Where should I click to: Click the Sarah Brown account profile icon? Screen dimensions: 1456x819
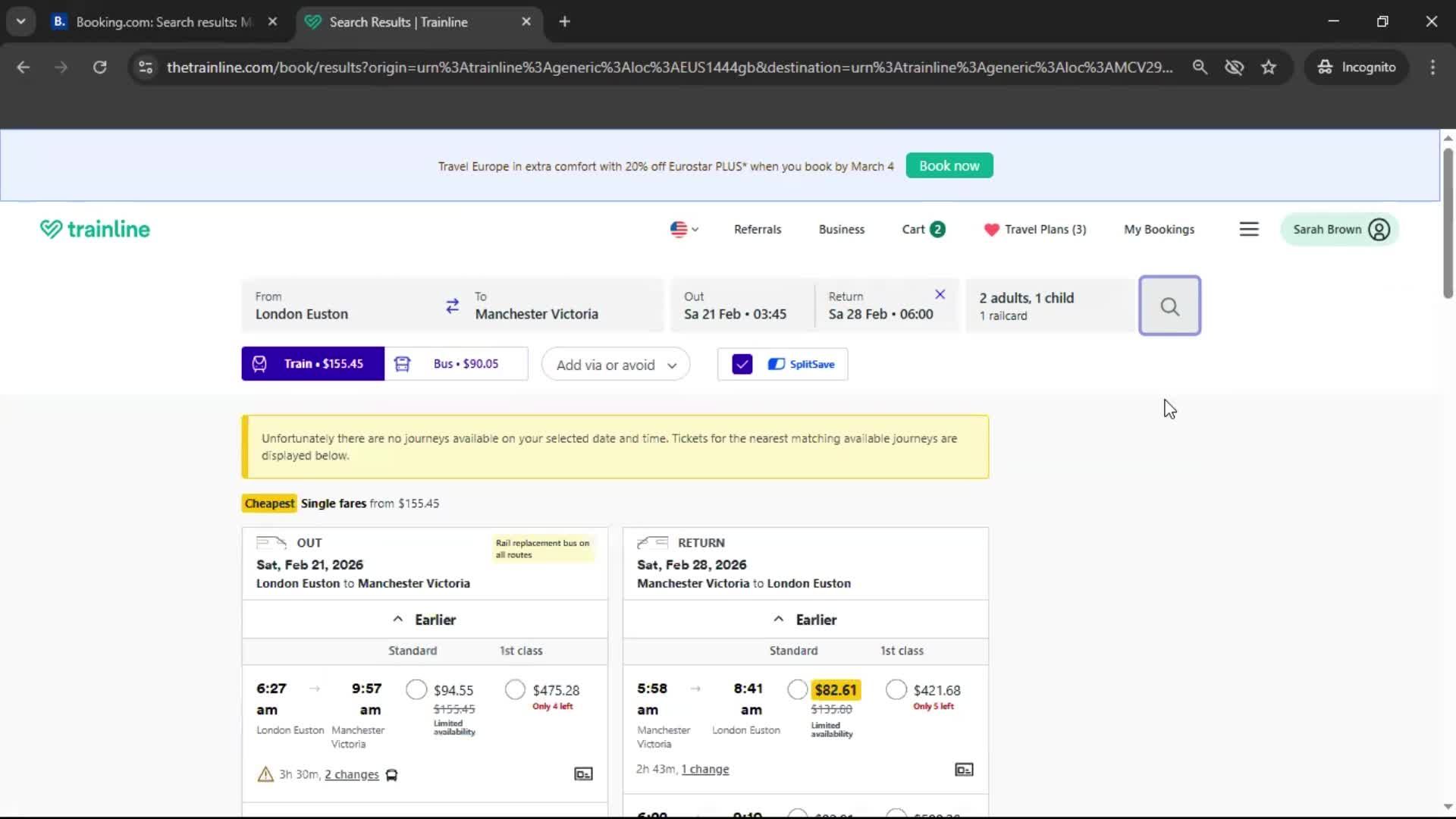pyautogui.click(x=1379, y=229)
